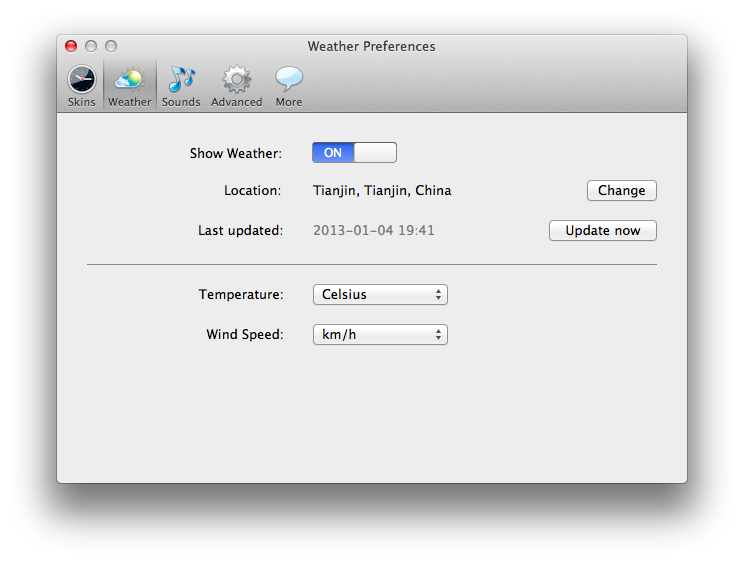Screen dimensions: 744x562
Task: Open the Advanced gear tab
Action: pos(236,86)
